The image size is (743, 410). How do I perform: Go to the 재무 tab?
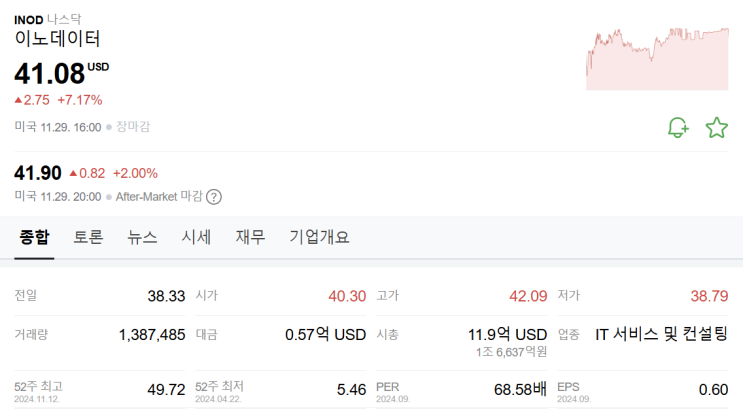250,237
